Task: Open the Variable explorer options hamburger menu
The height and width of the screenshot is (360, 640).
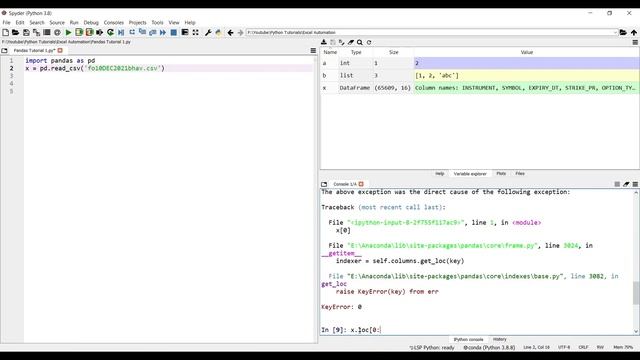Action: [635, 42]
